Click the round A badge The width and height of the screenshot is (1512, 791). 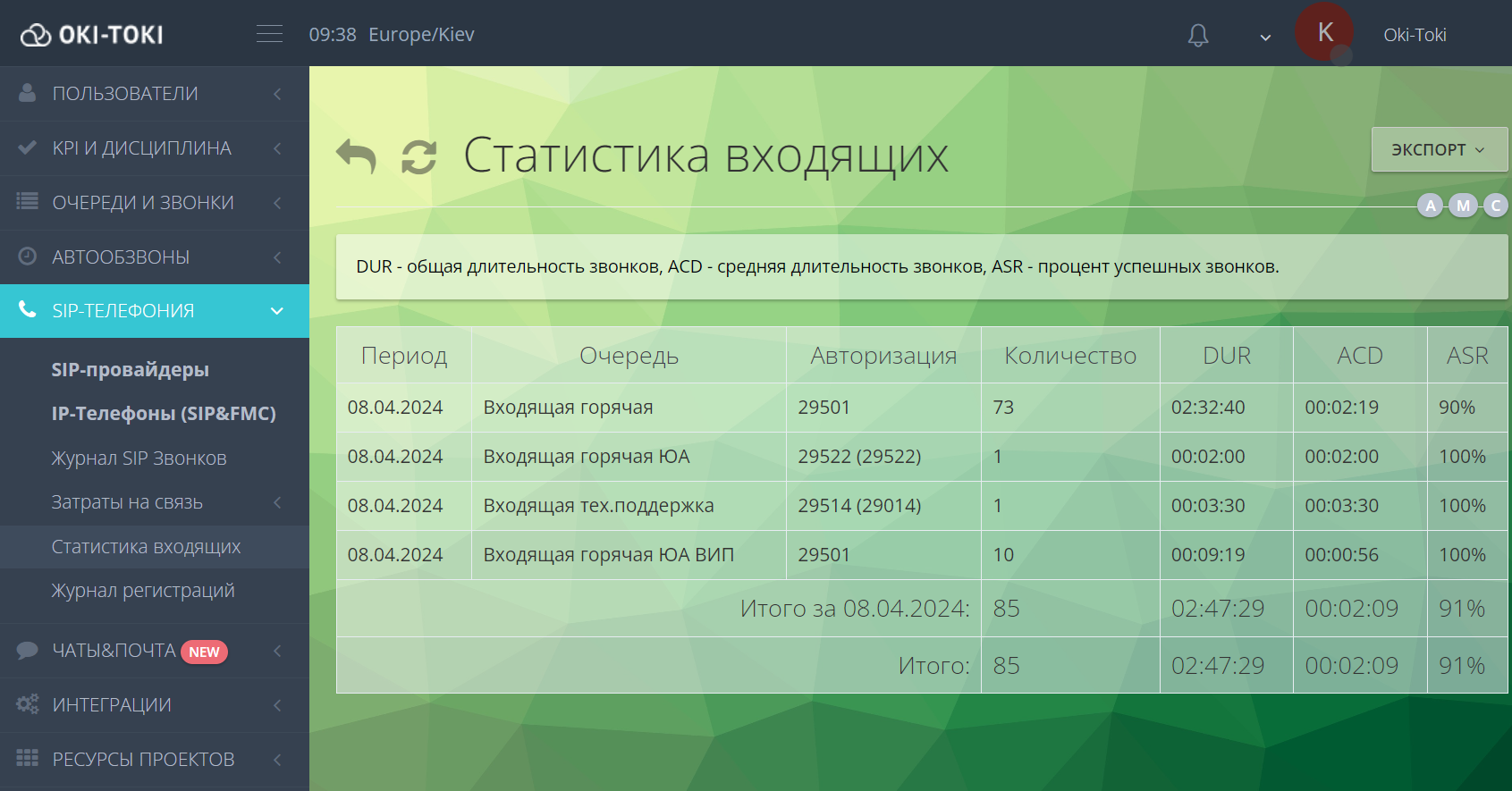[x=1431, y=206]
